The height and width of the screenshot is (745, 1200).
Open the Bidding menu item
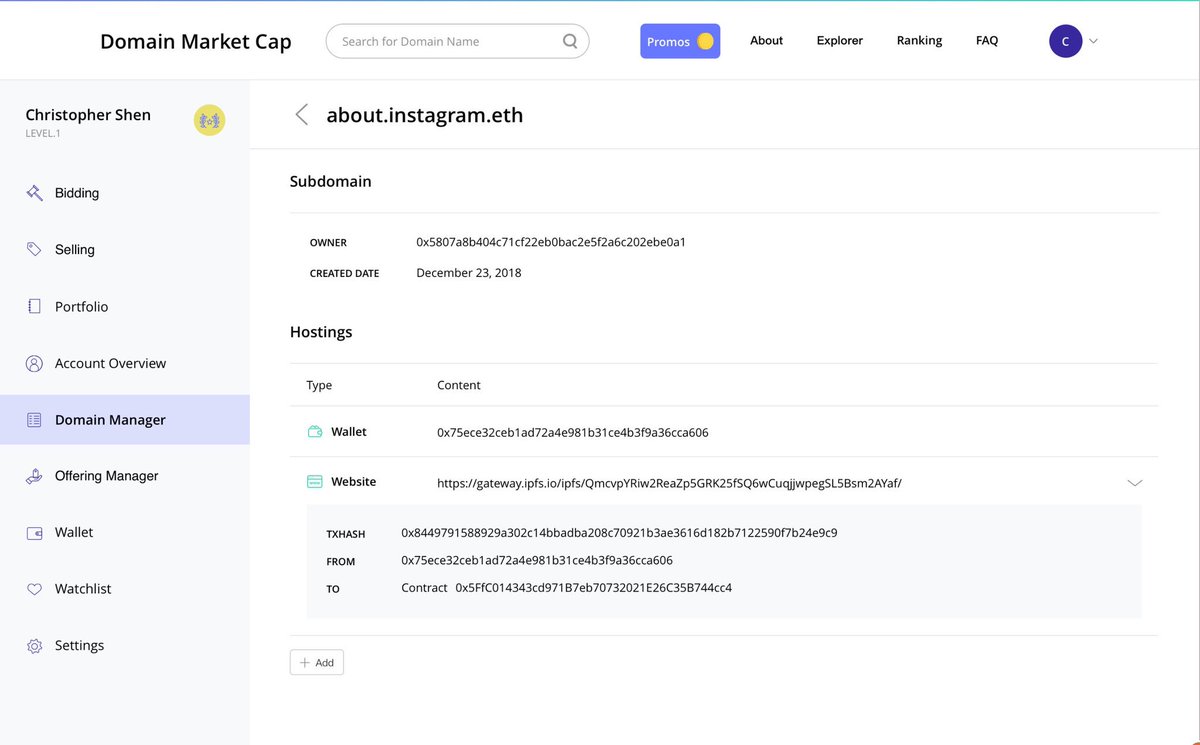coord(77,193)
